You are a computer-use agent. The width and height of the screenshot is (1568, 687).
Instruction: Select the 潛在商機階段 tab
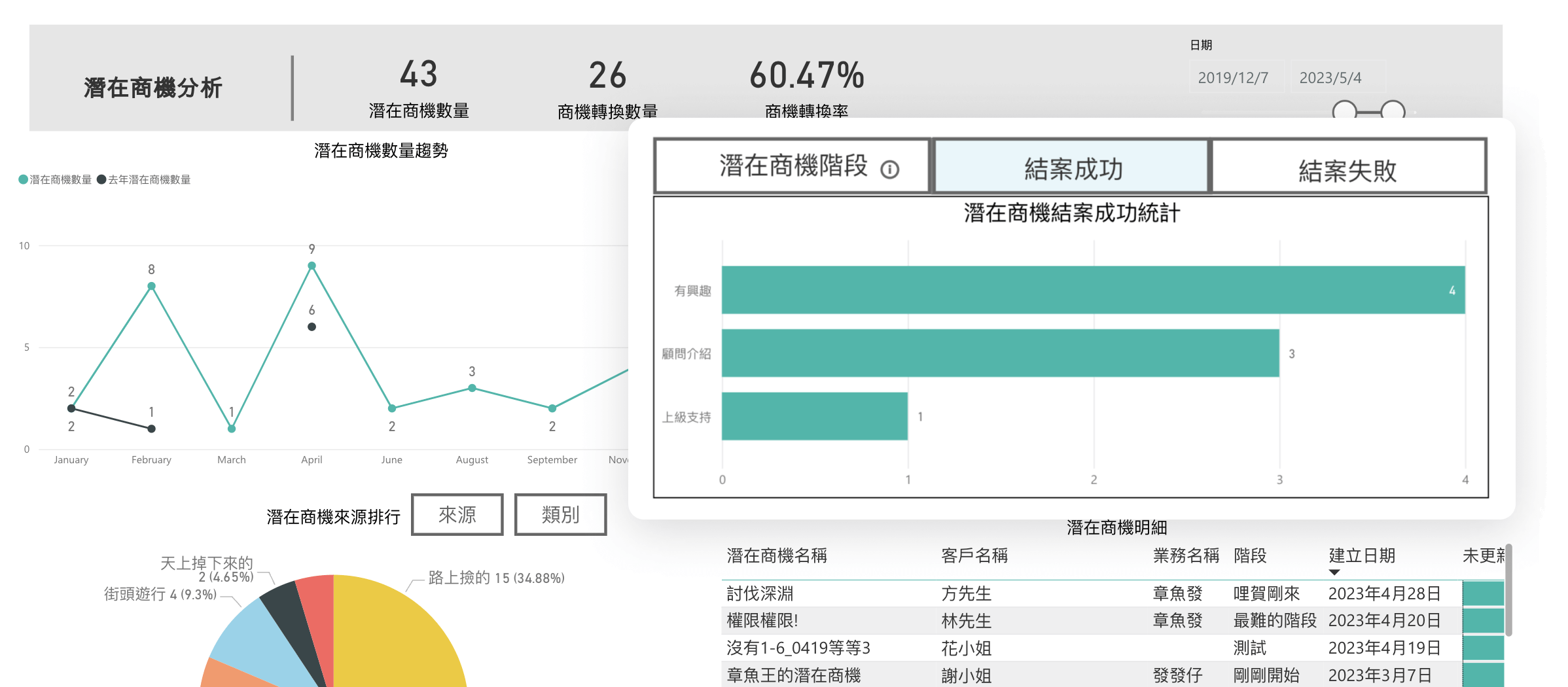pos(792,166)
